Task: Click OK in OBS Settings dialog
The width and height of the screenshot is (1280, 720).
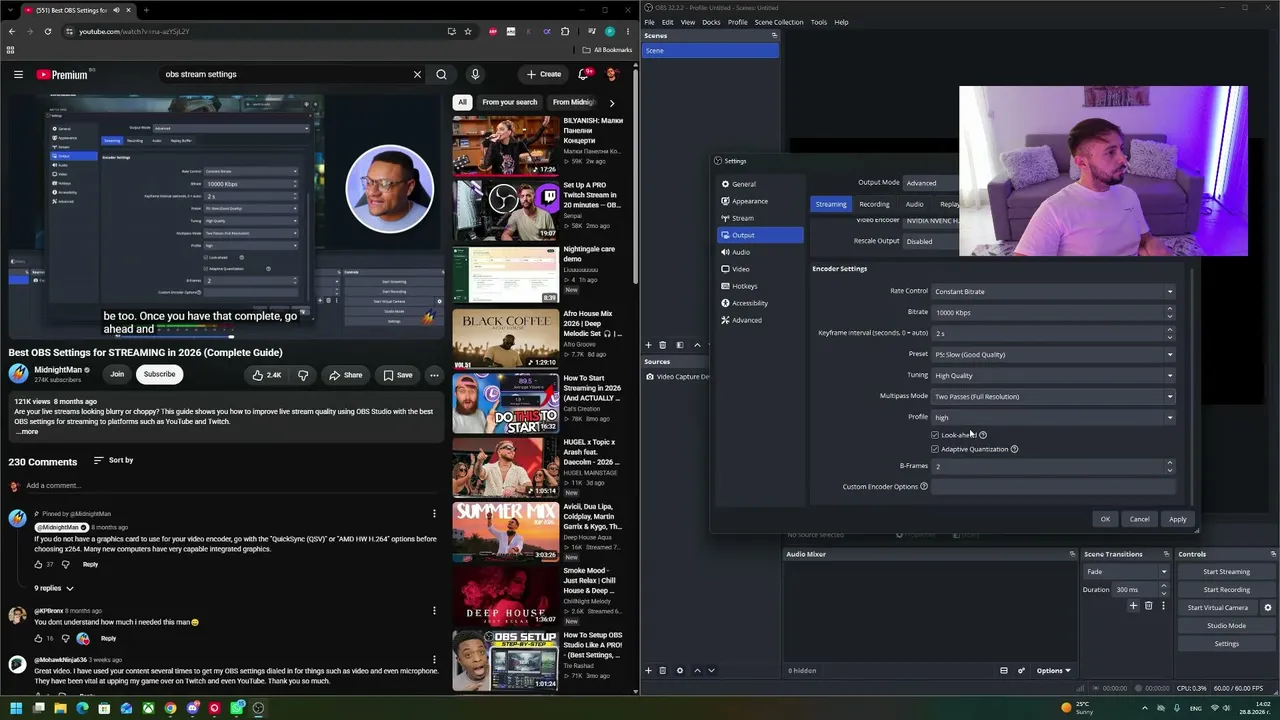Action: 1105,519
